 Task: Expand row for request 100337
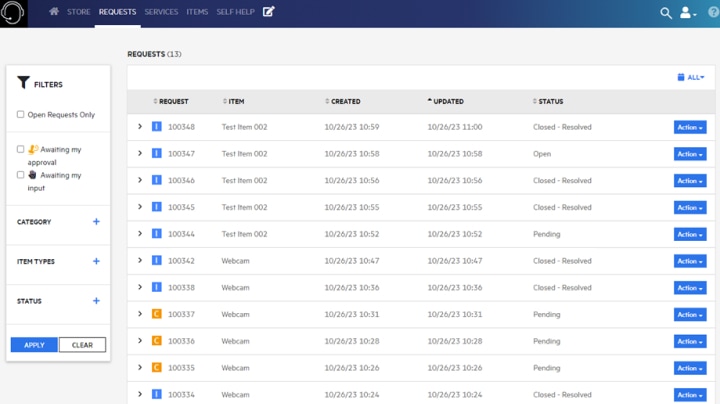point(140,314)
